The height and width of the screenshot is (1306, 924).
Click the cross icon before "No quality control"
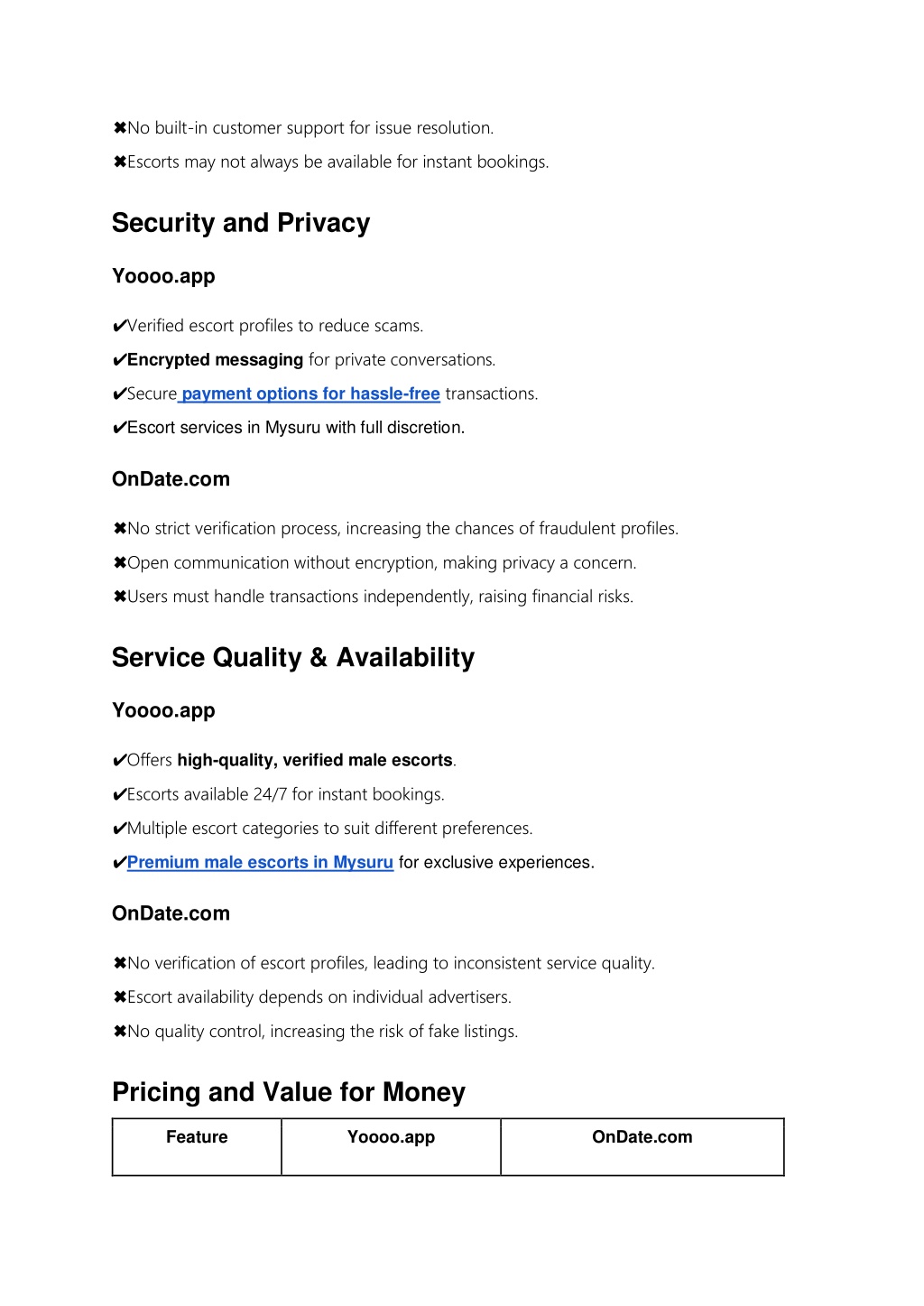click(119, 1032)
